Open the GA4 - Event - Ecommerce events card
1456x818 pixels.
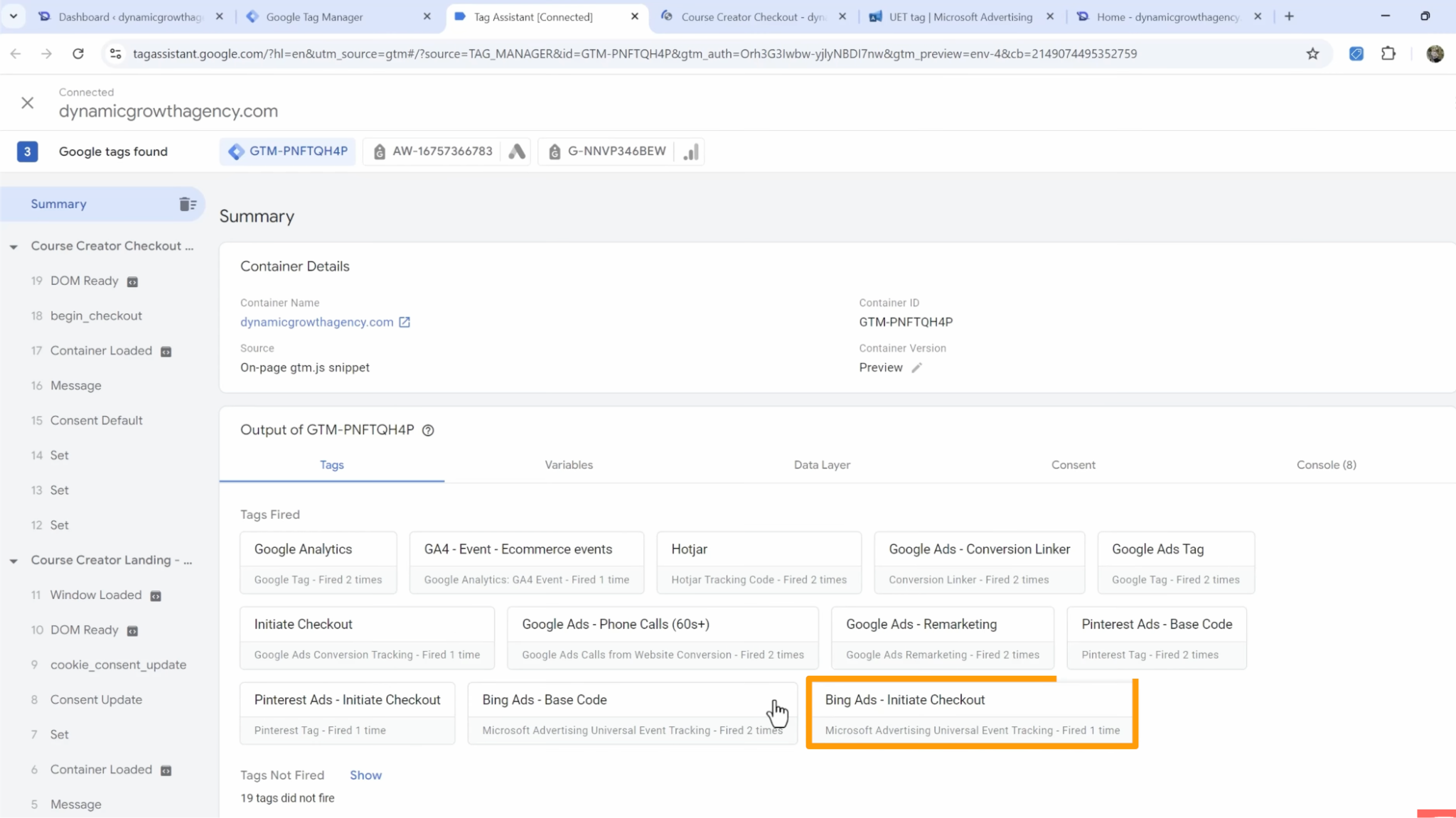tap(526, 563)
